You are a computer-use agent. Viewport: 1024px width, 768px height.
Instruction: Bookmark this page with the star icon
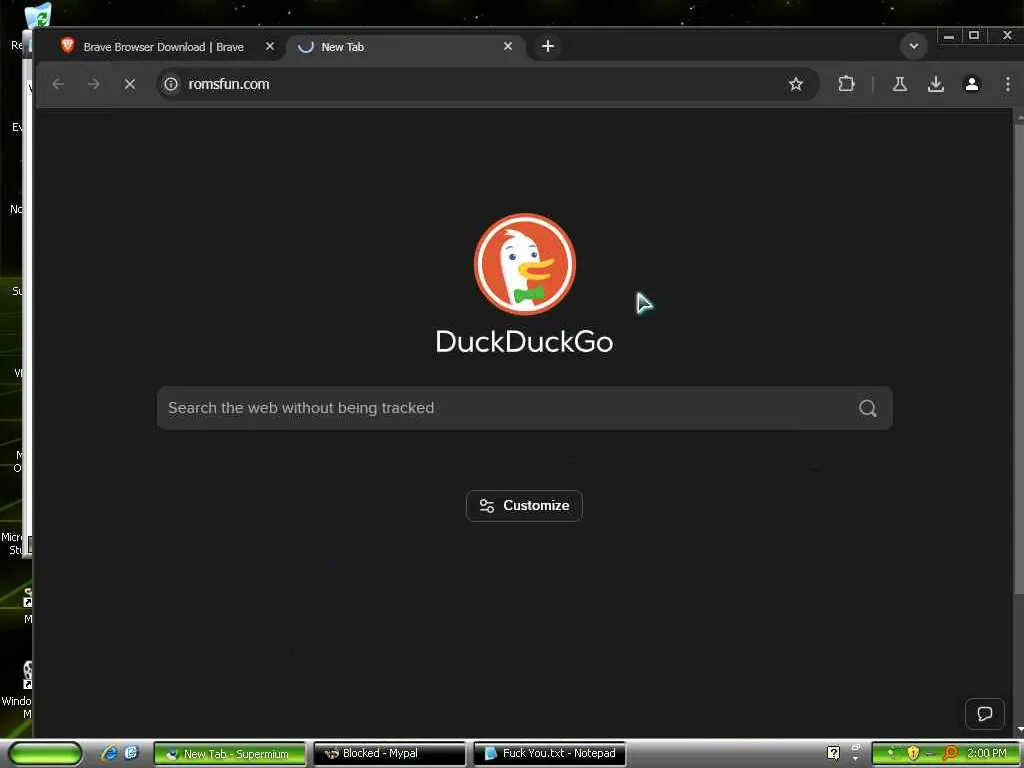click(795, 84)
